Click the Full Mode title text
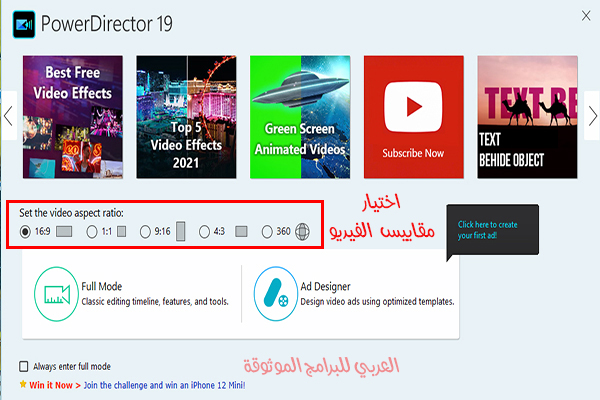This screenshot has width=600, height=400. [102, 286]
